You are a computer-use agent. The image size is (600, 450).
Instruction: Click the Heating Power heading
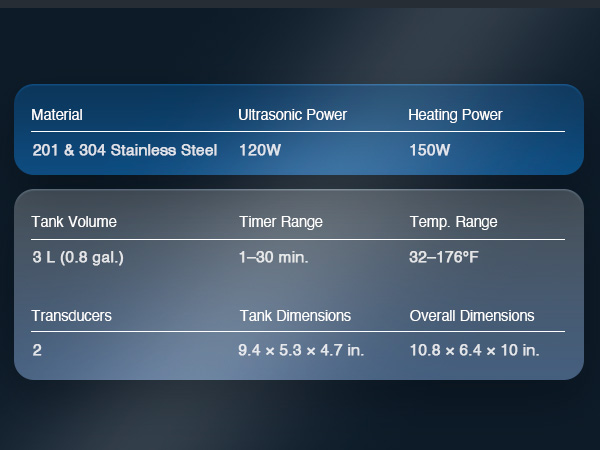pos(455,115)
